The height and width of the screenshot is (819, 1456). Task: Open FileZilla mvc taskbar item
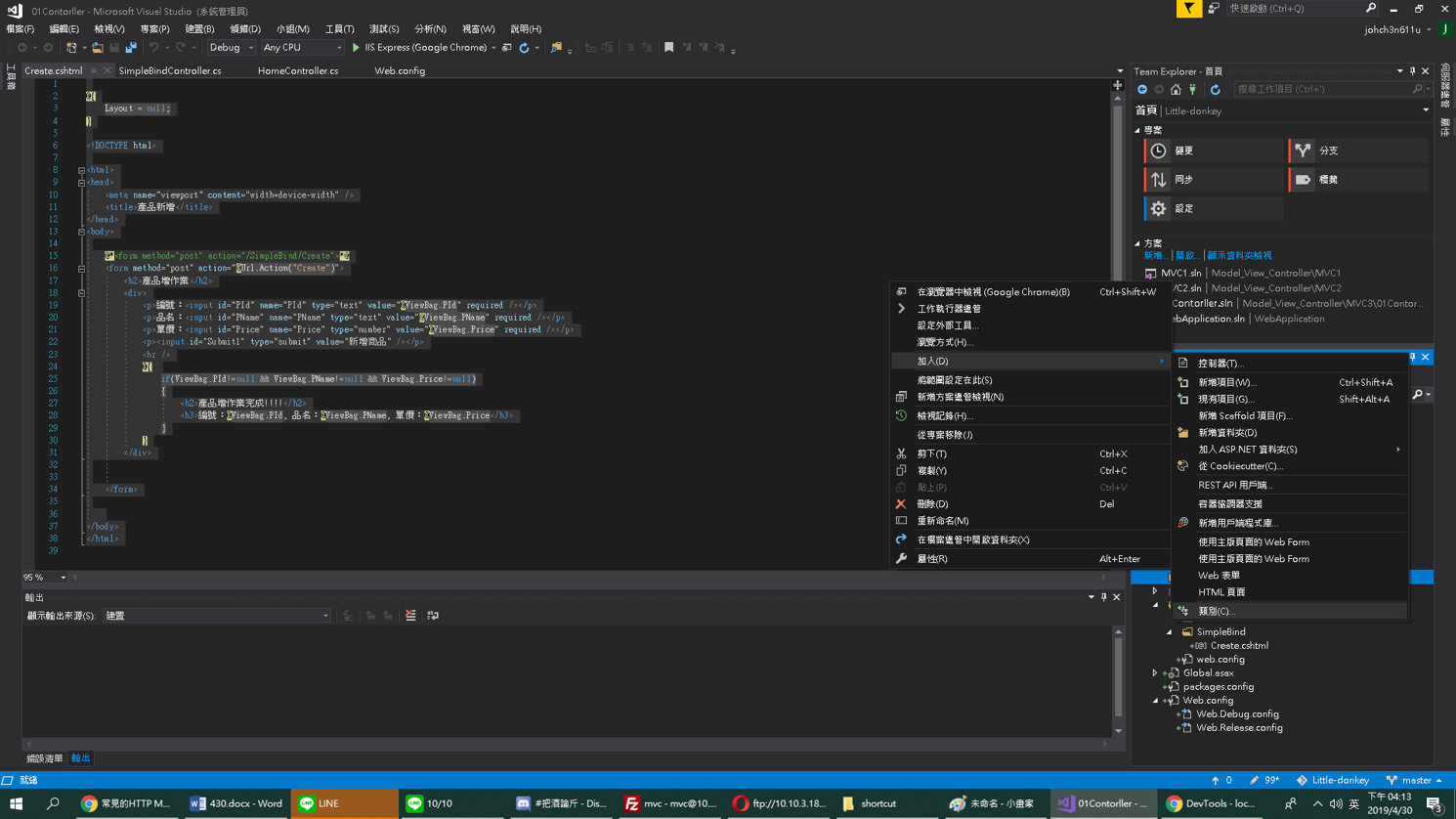(669, 803)
